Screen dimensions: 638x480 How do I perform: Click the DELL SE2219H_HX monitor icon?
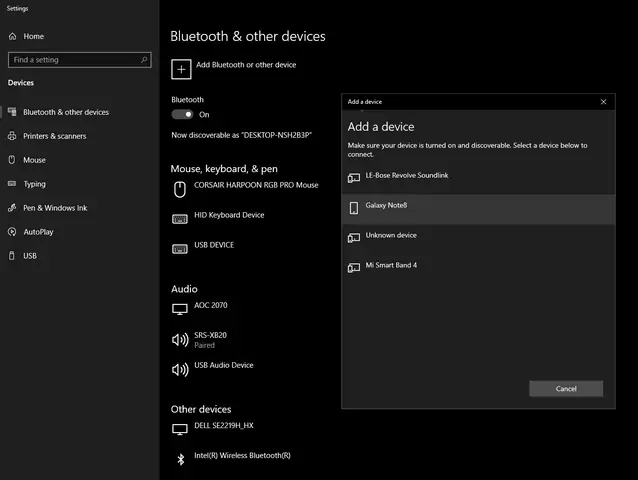click(180, 430)
